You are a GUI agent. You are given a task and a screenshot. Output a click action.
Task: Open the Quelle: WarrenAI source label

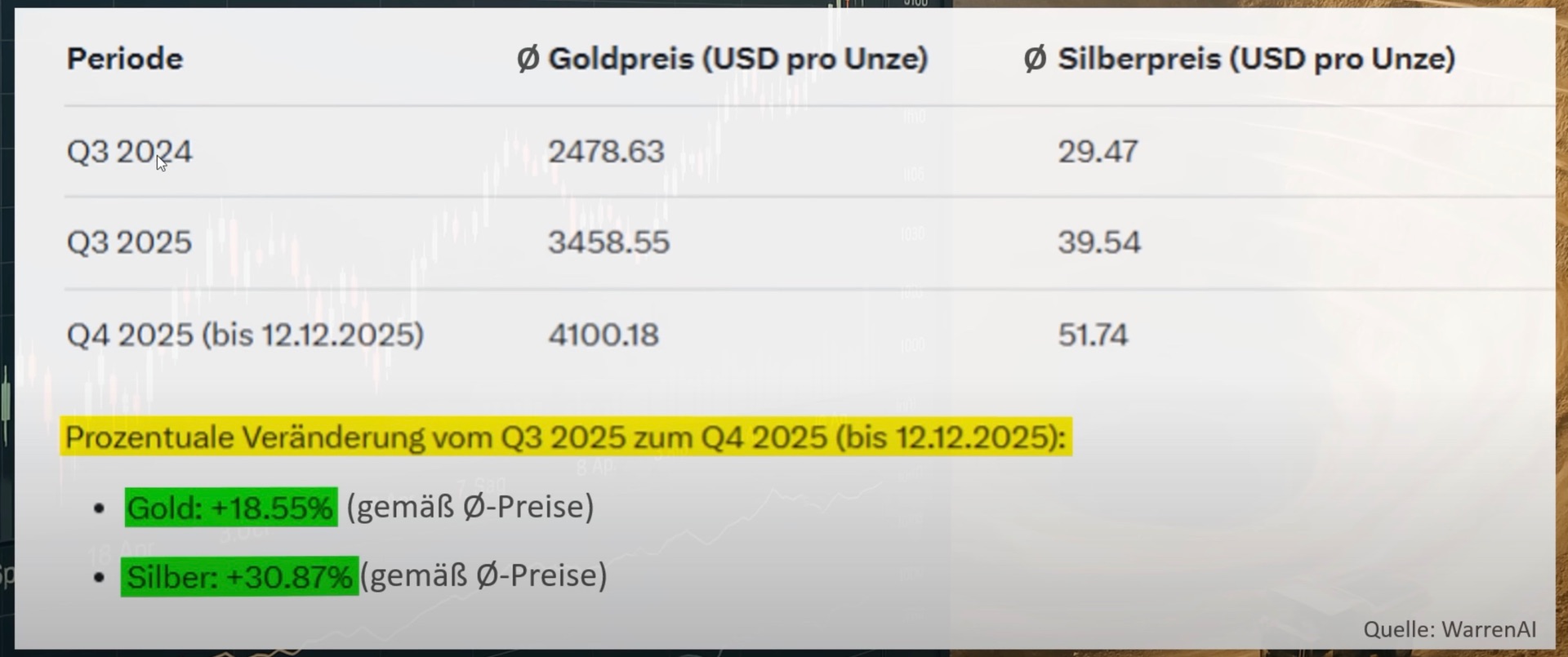point(1449,629)
